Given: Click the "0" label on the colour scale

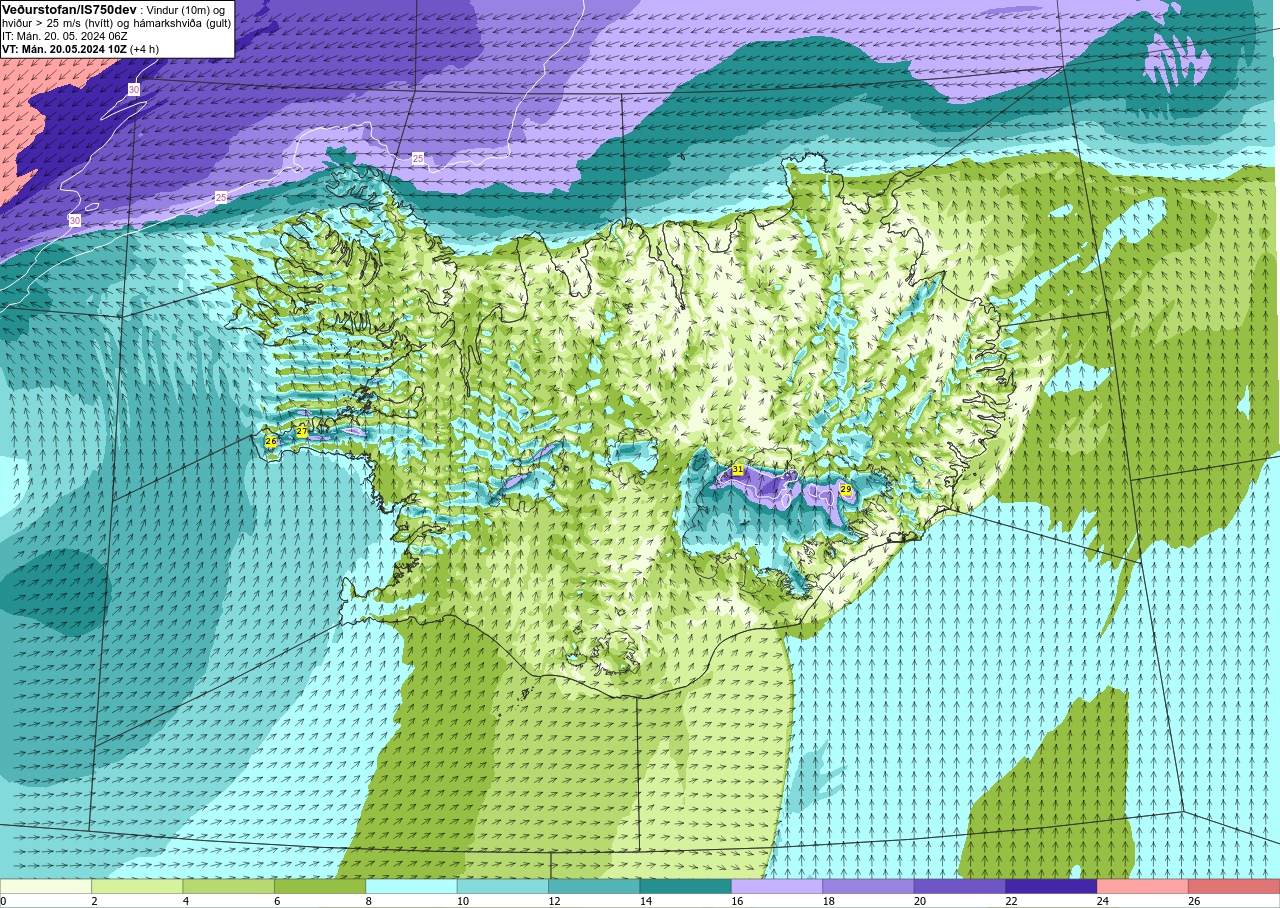Looking at the screenshot, I should pyautogui.click(x=3, y=901).
